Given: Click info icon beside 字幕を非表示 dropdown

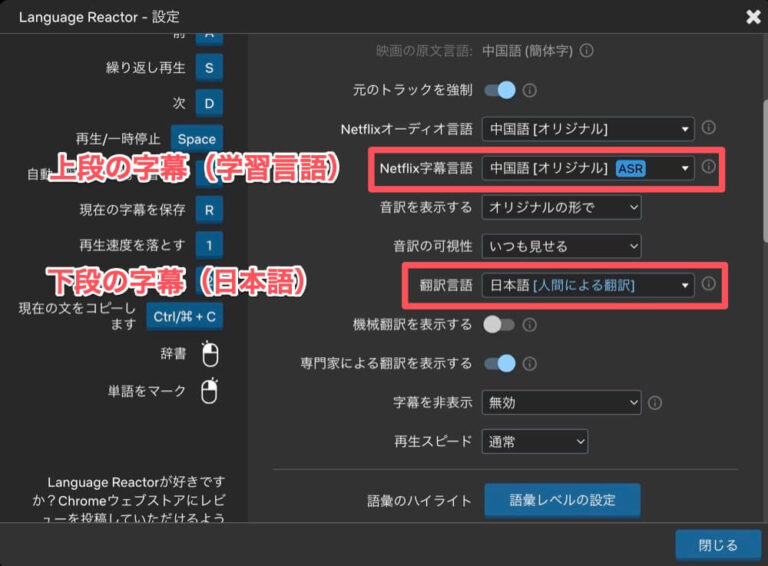Looking at the screenshot, I should 655,402.
